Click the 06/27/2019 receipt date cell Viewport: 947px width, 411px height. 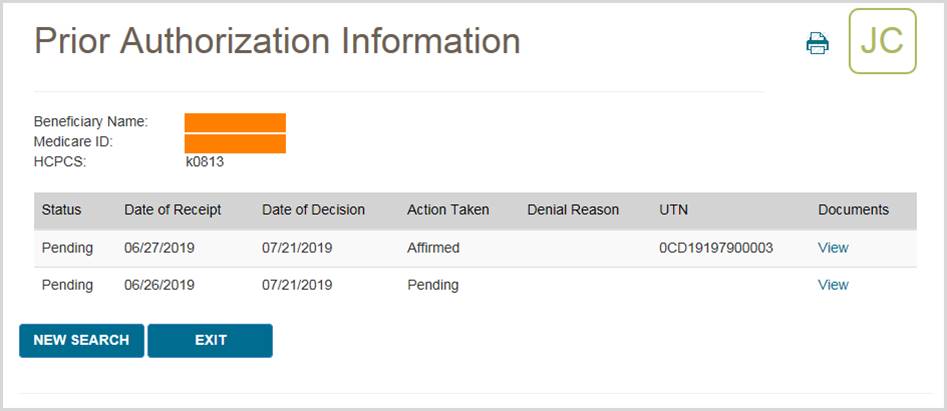159,248
